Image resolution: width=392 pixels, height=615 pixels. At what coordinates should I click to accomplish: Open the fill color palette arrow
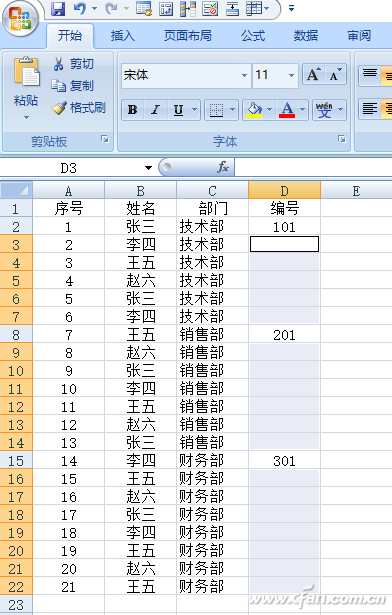[x=270, y=110]
